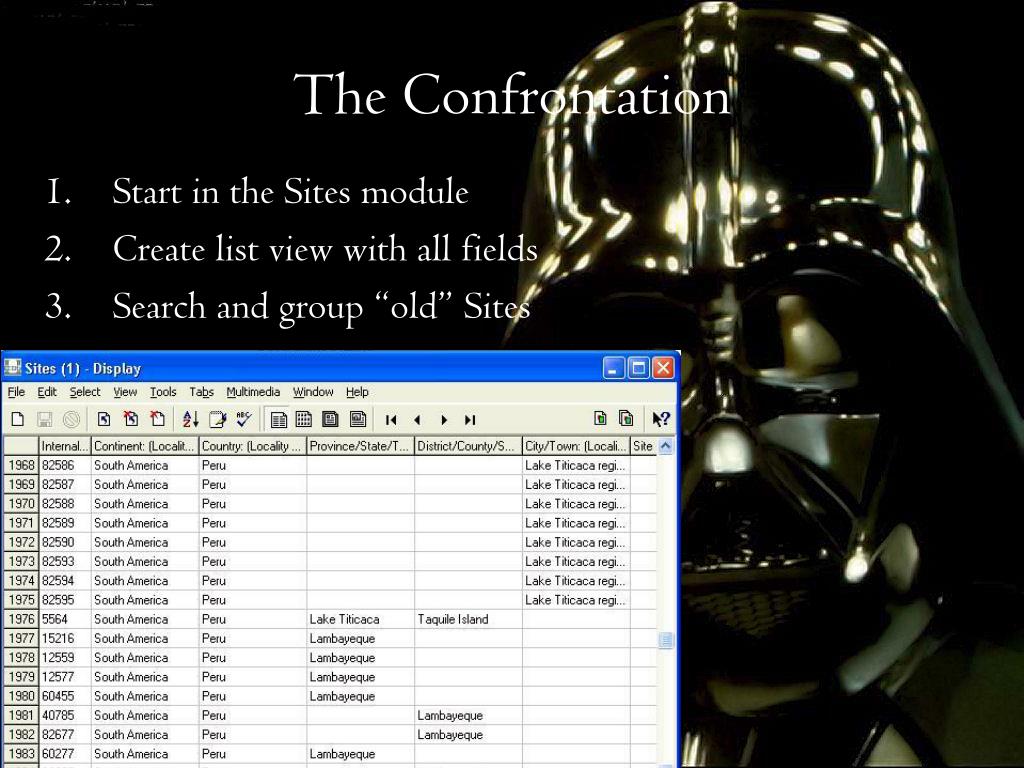The height and width of the screenshot is (768, 1024).
Task: Click the Lake Titicaca province cell
Action: (x=360, y=619)
